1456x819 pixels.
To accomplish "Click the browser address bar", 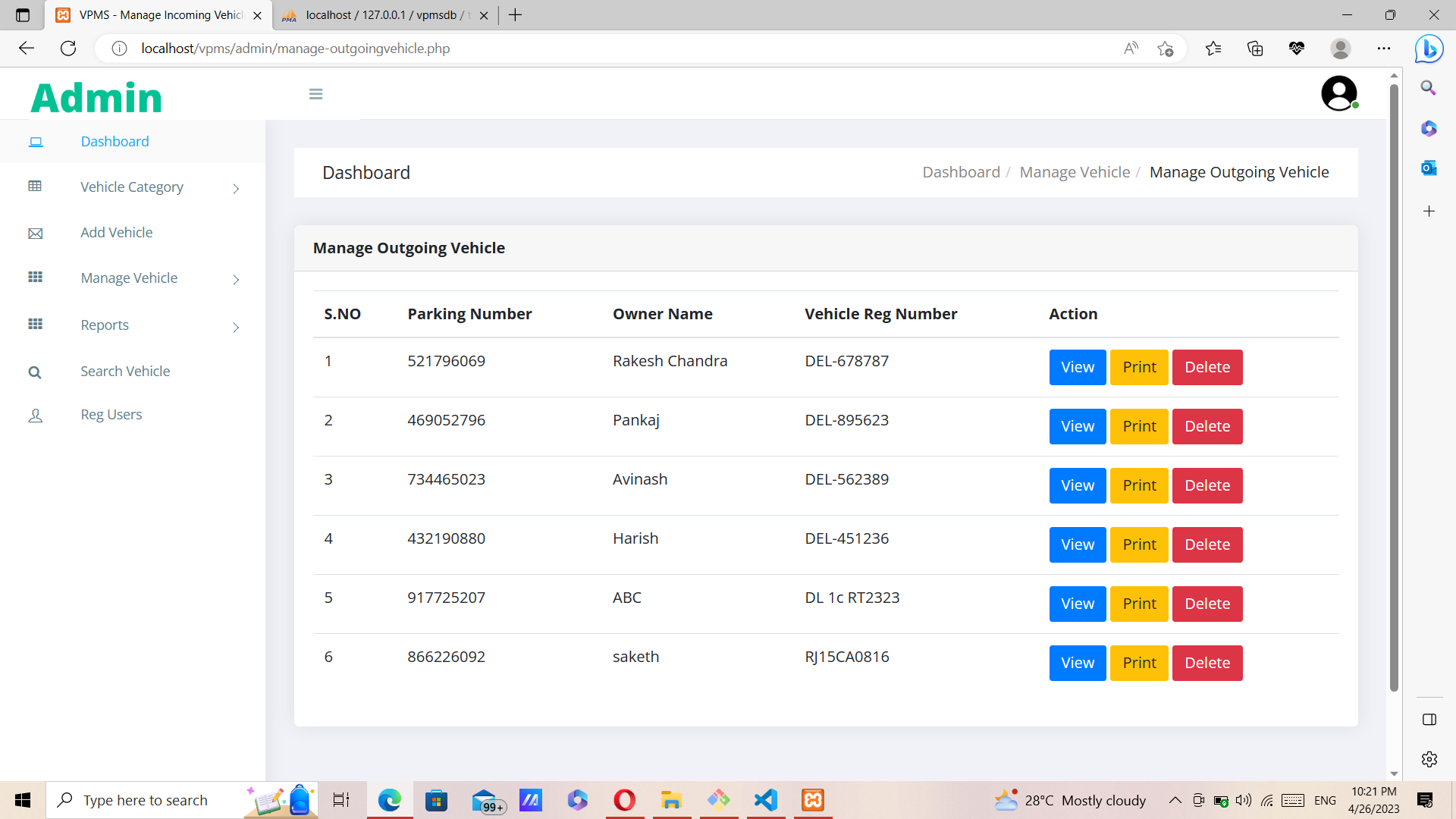I will pos(531,48).
